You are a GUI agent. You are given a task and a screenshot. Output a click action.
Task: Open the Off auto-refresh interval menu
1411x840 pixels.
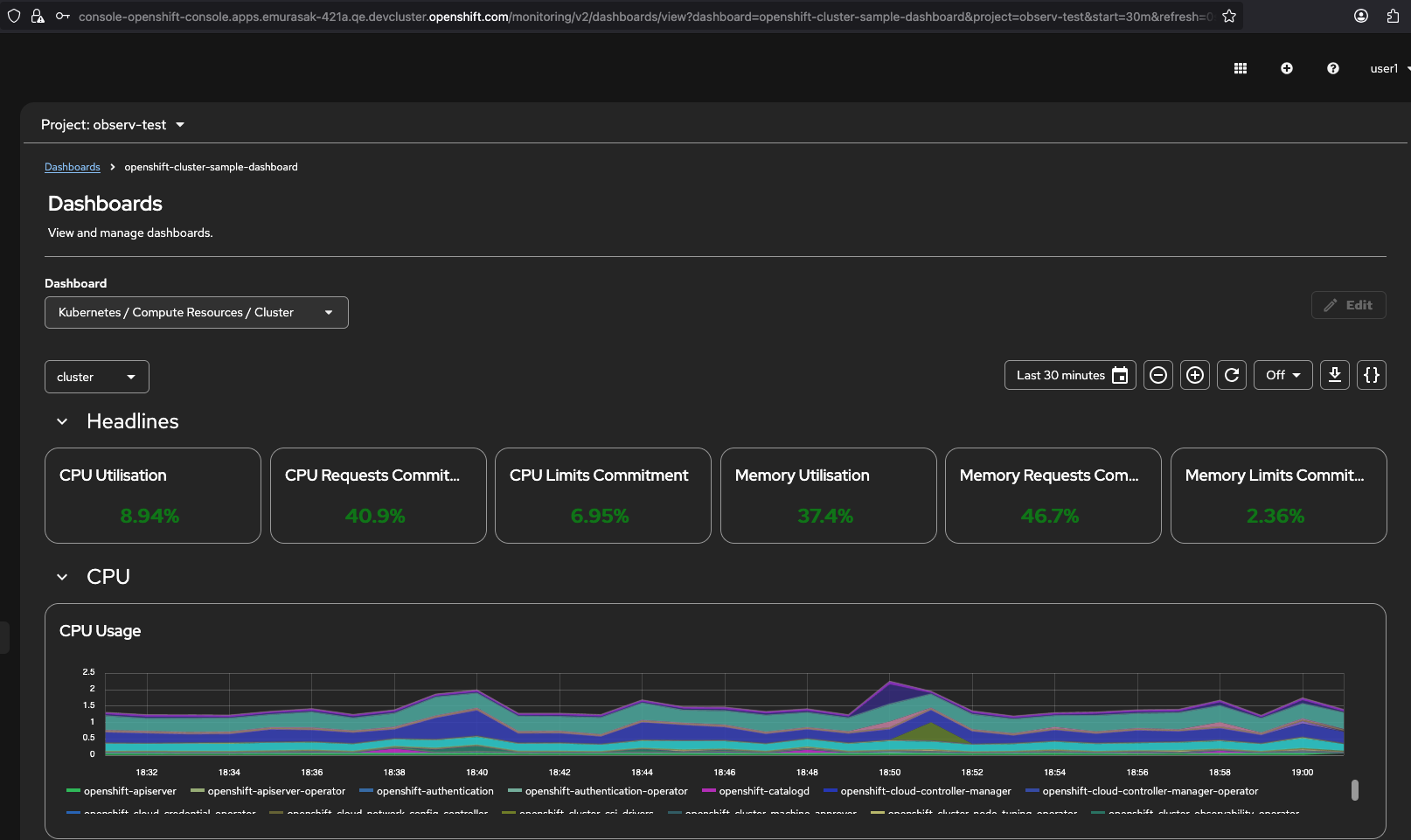[x=1282, y=375]
